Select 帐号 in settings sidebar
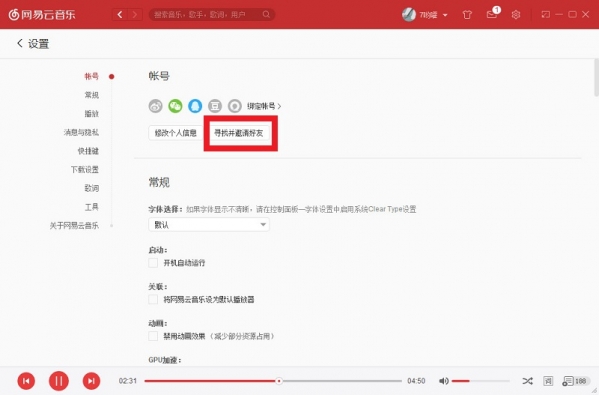The height and width of the screenshot is (395, 599). pyautogui.click(x=92, y=76)
